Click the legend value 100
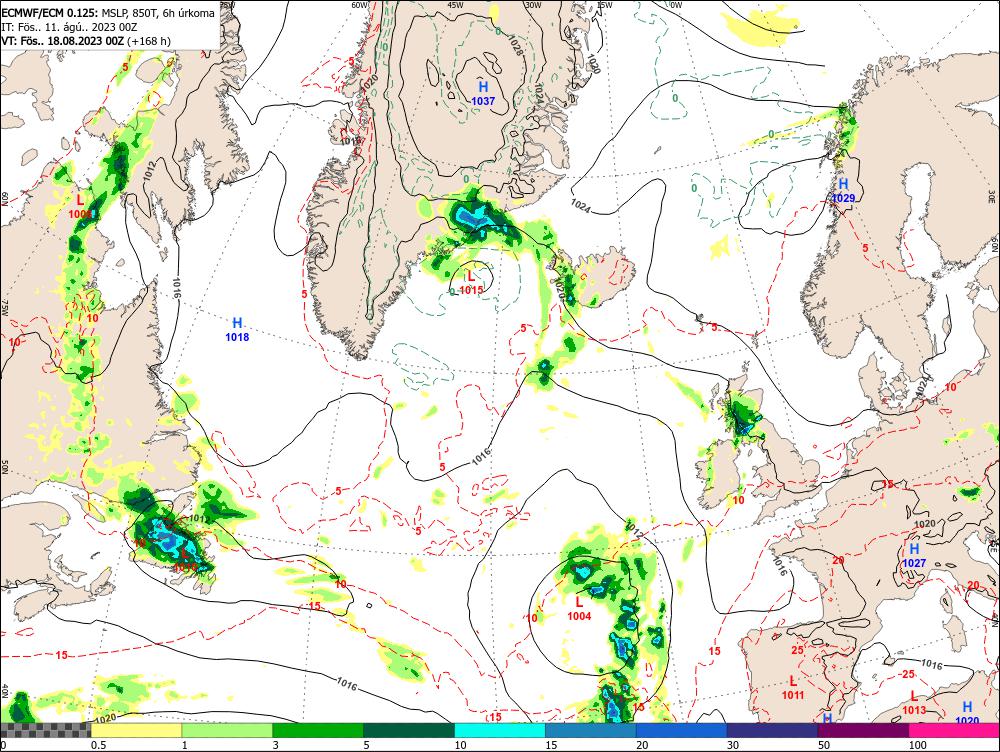This screenshot has height=752, width=1000. (917, 745)
